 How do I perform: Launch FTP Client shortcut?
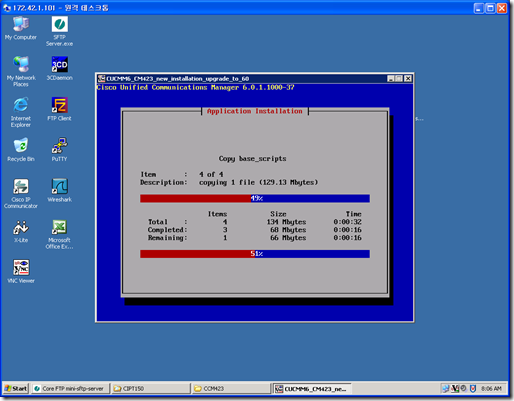[59, 109]
